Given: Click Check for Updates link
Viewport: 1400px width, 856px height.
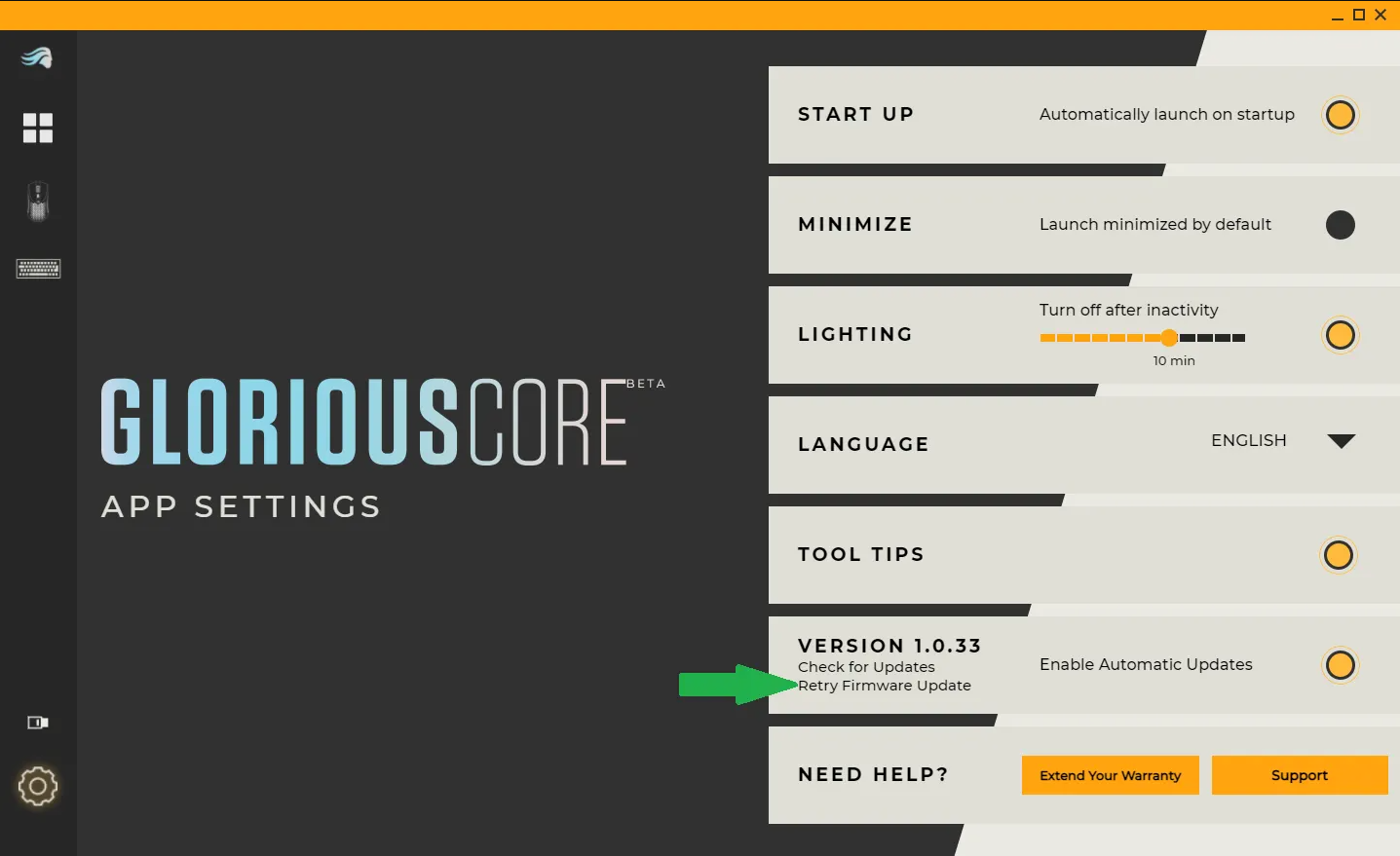Looking at the screenshot, I should click(x=866, y=667).
